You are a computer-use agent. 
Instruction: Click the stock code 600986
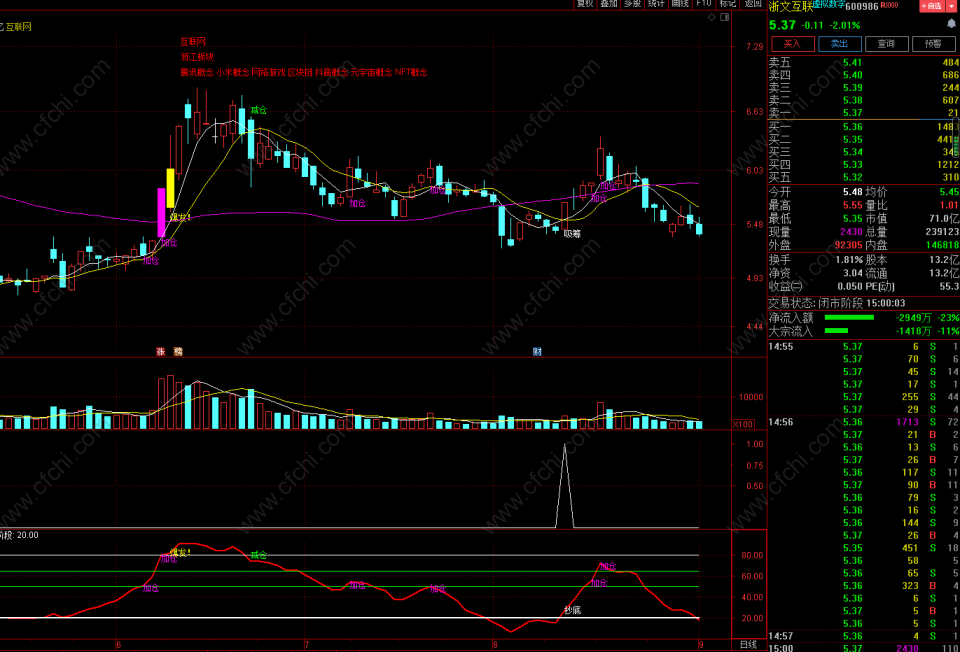pos(862,7)
